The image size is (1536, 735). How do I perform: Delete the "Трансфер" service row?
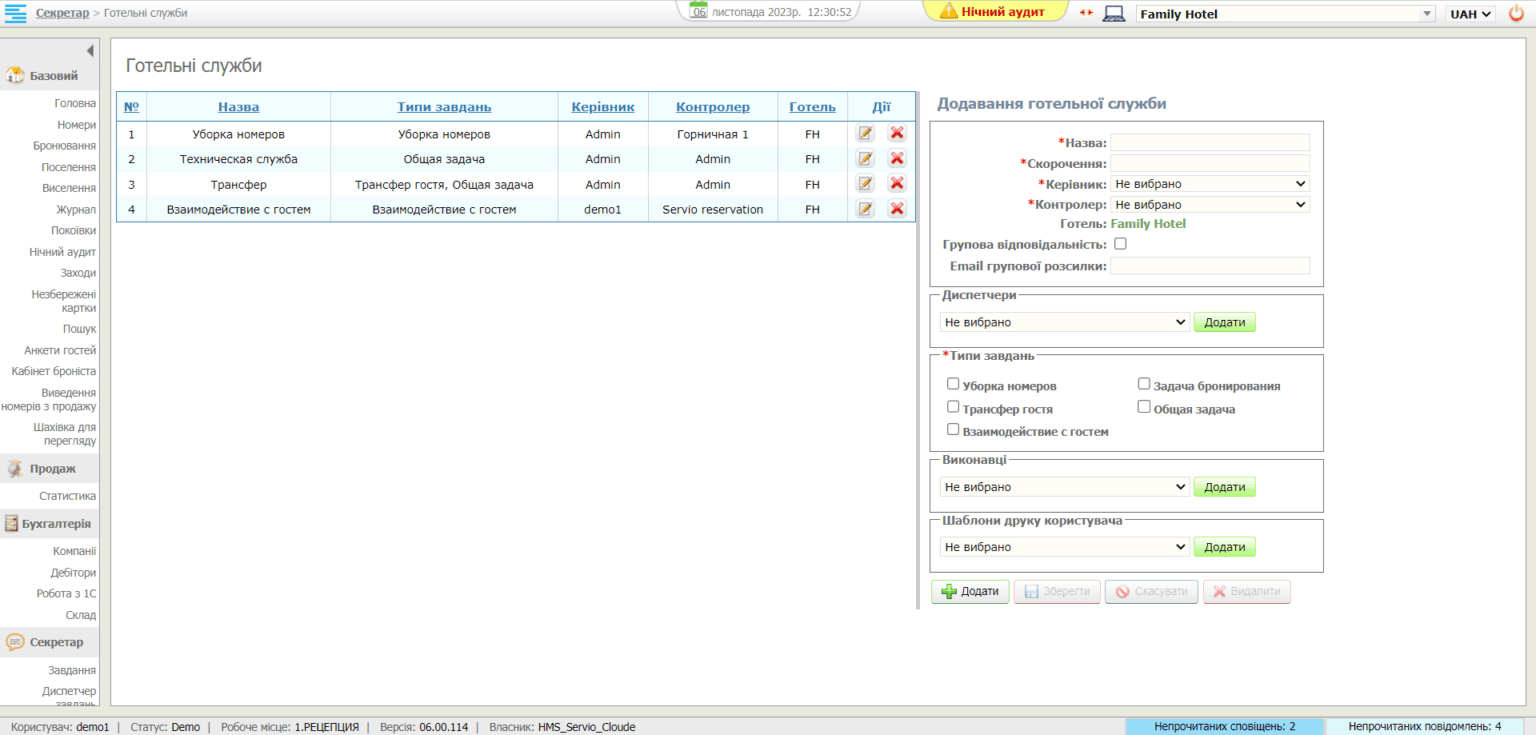click(x=897, y=183)
